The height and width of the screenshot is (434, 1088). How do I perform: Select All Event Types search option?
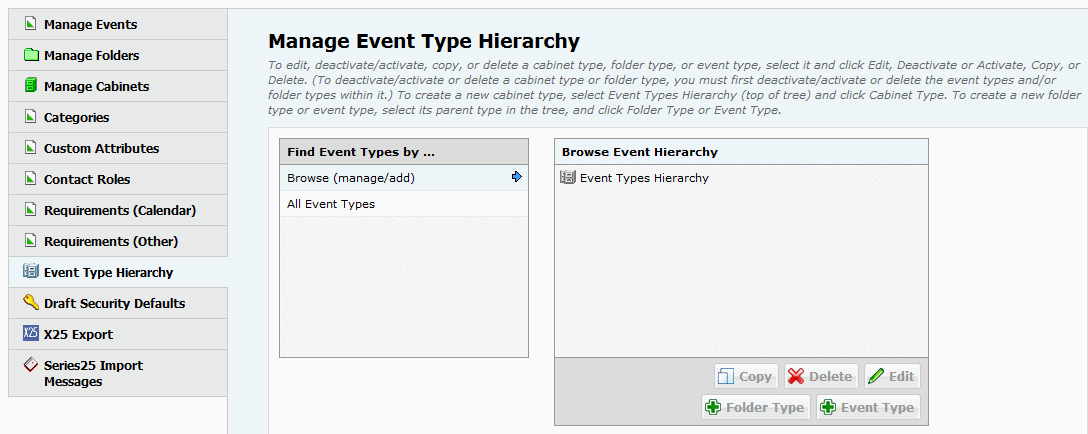point(404,204)
